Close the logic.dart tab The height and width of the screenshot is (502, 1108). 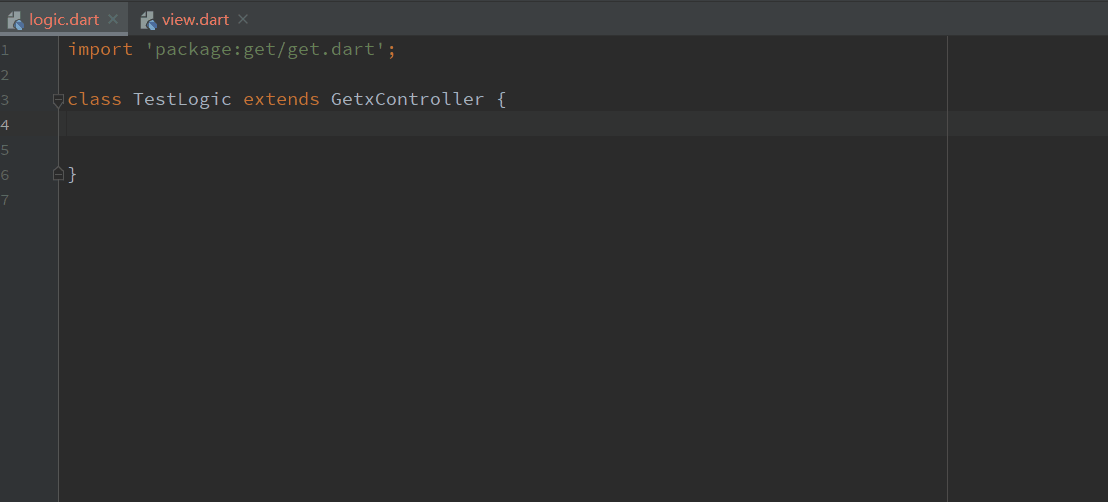[112, 19]
